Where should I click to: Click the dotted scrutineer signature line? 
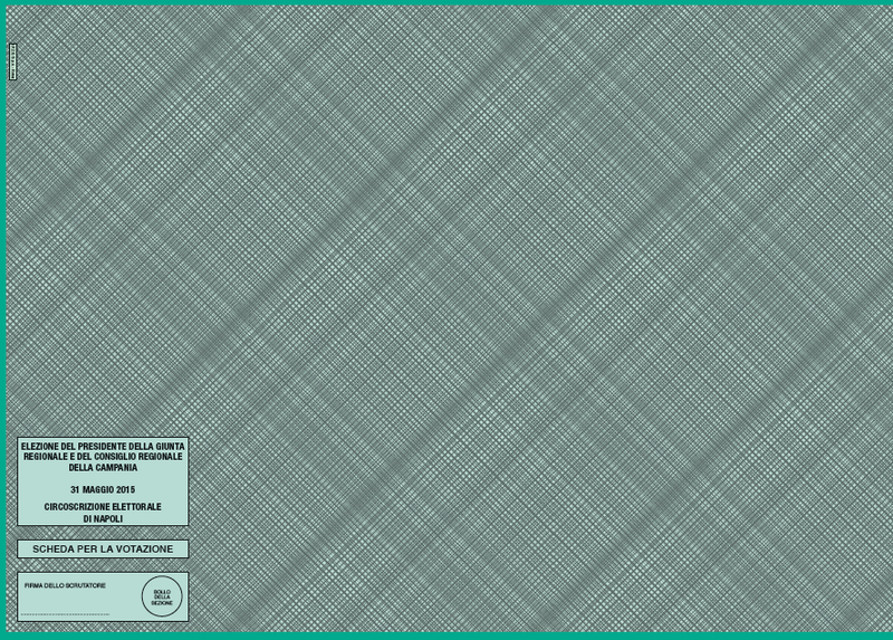[x=64, y=614]
